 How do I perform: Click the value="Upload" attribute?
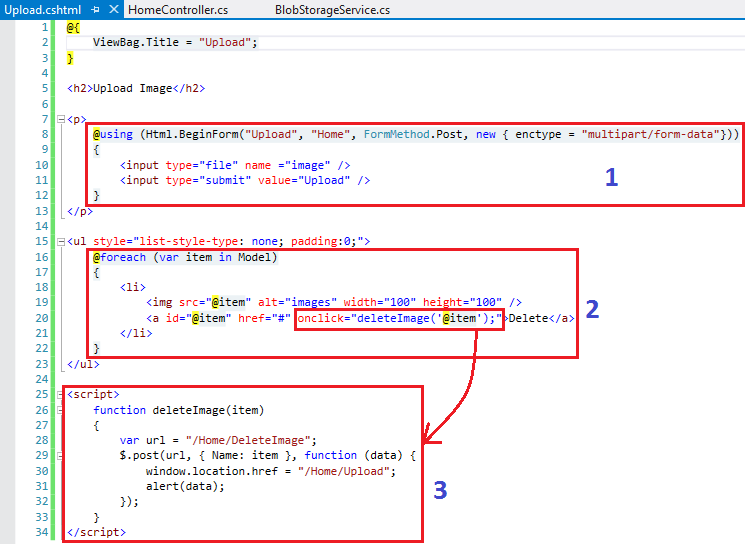tap(304, 181)
